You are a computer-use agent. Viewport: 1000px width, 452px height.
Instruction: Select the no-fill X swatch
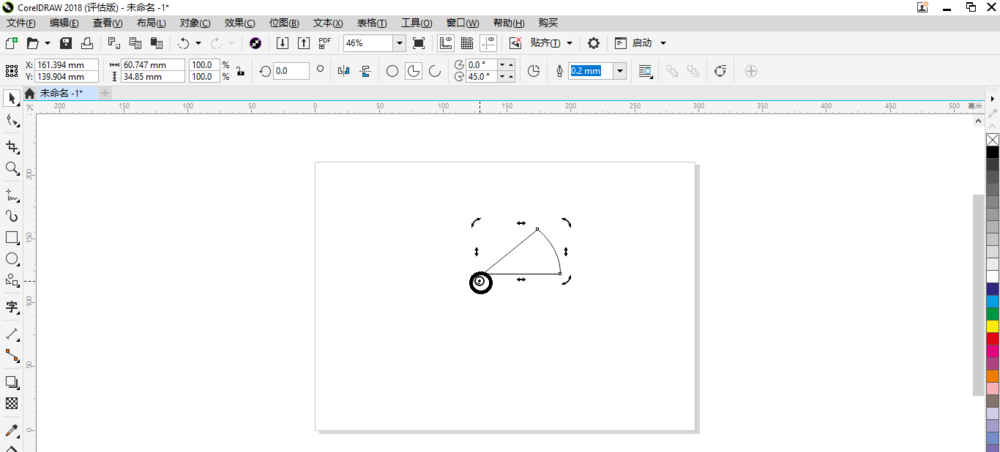[x=992, y=140]
